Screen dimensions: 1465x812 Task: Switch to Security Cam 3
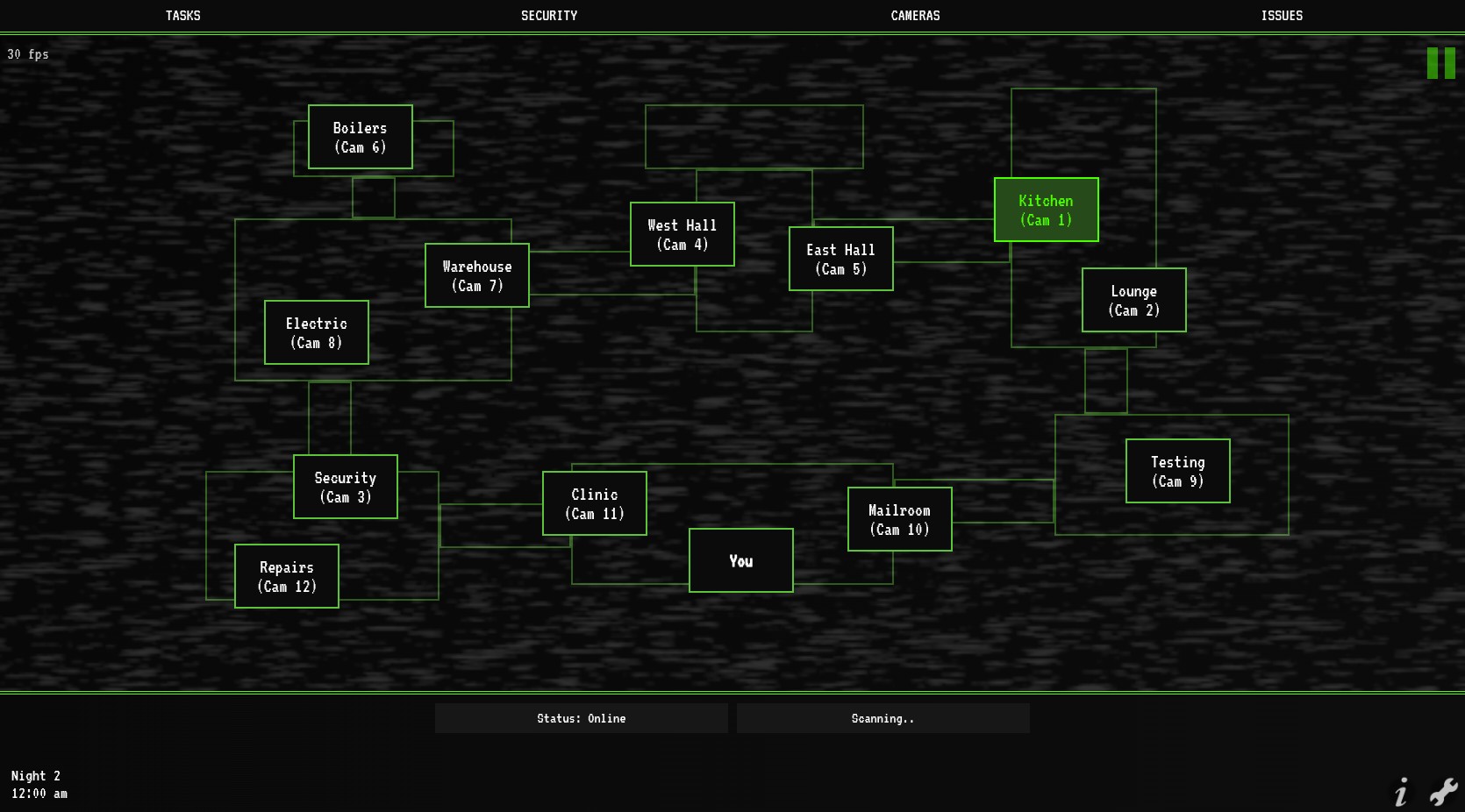coord(345,487)
